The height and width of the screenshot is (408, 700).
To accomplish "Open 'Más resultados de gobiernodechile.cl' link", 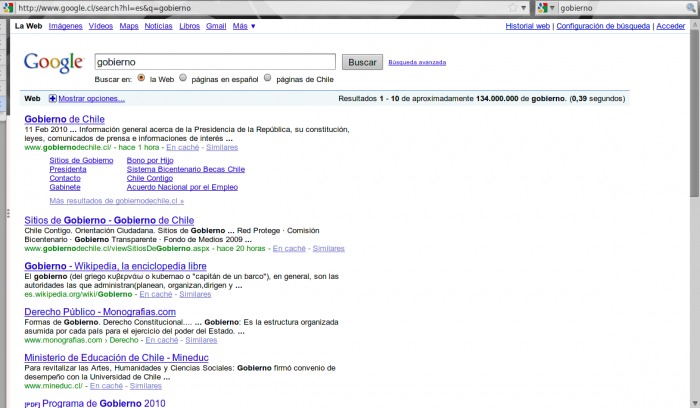I will (117, 201).
